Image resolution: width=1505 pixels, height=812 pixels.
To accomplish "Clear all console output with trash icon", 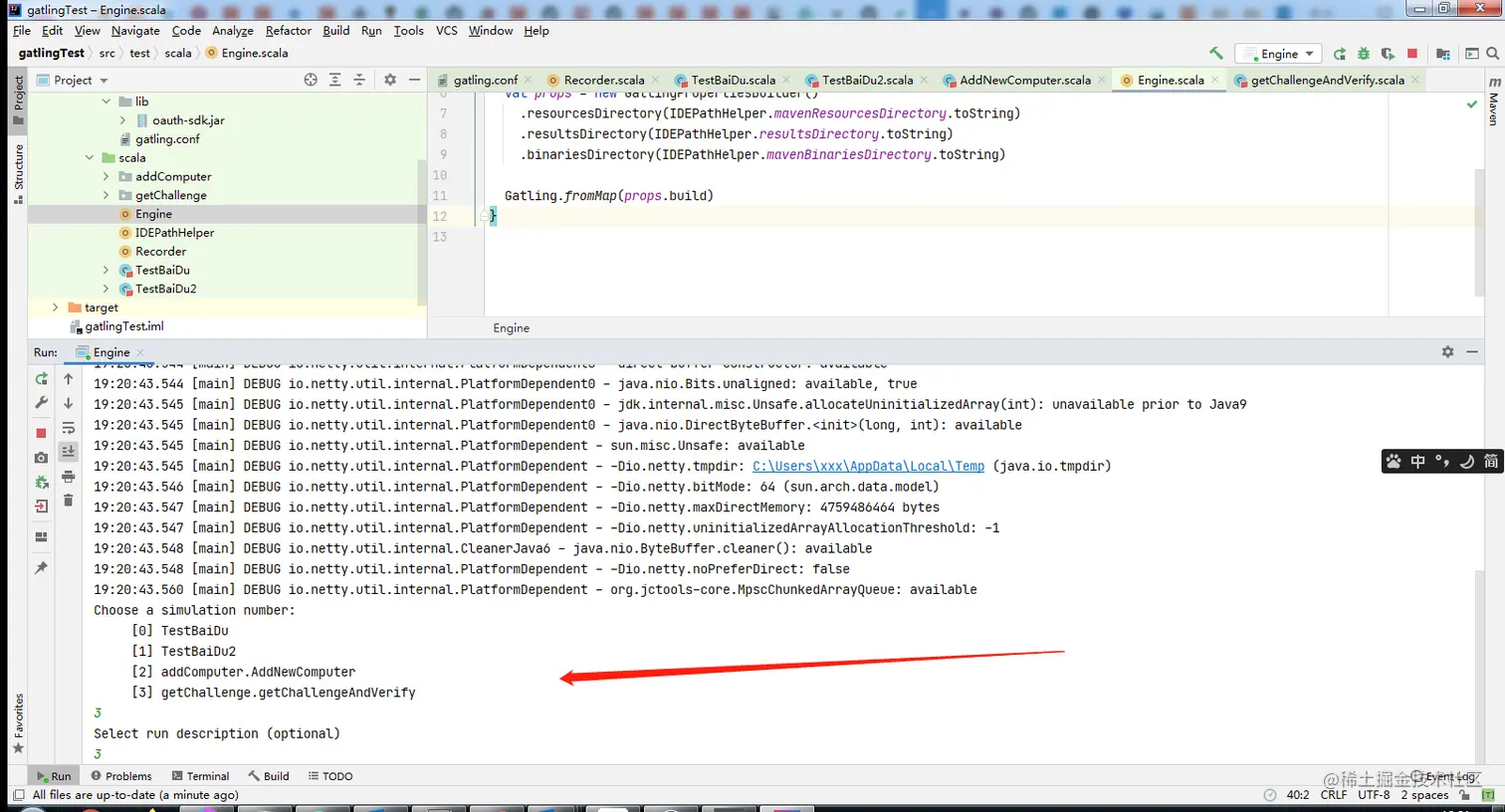I will click(68, 501).
